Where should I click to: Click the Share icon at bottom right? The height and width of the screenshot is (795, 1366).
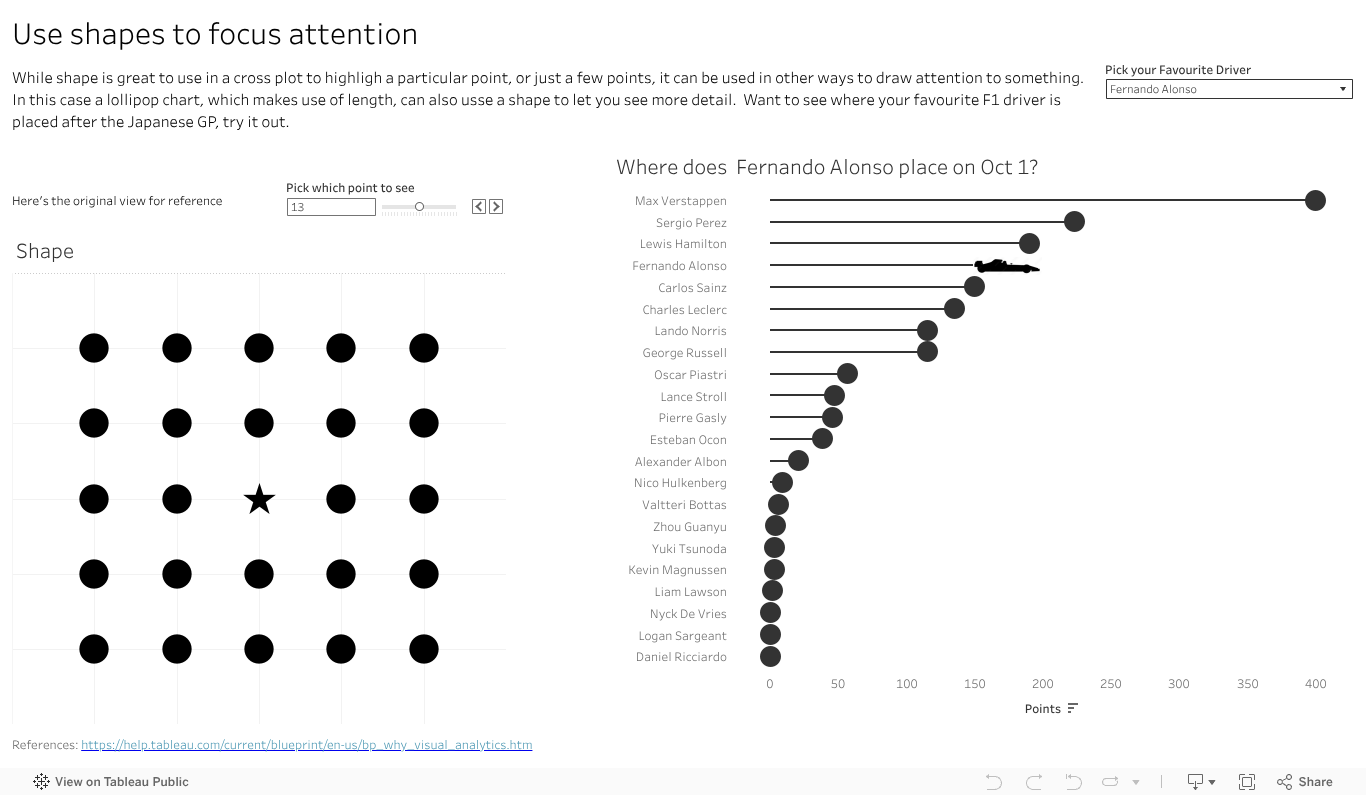point(1304,781)
